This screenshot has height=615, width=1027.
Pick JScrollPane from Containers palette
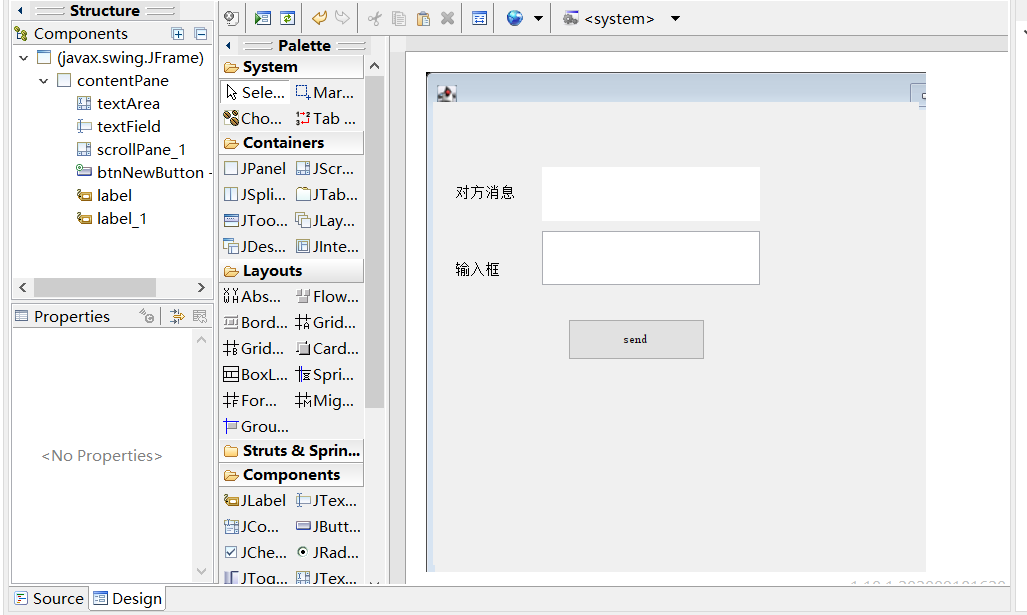pos(325,168)
